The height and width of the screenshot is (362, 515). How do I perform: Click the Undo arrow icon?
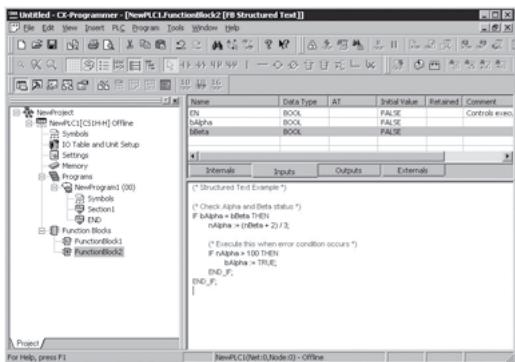(x=181, y=45)
